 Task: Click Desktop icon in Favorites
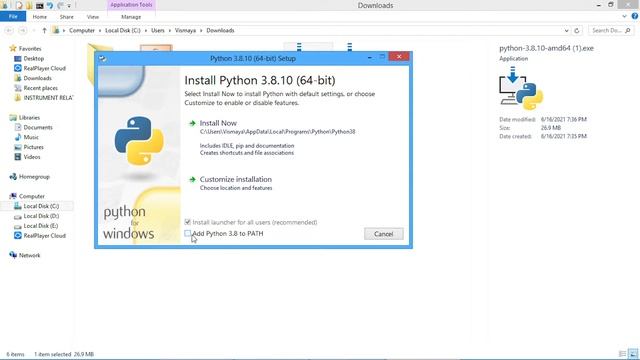[18, 58]
